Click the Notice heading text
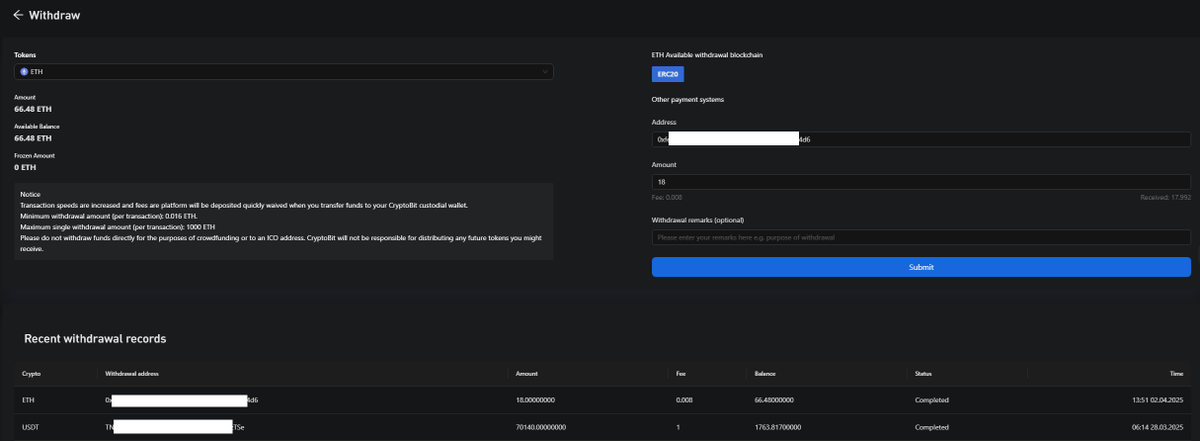This screenshot has width=1200, height=441. click(31, 195)
